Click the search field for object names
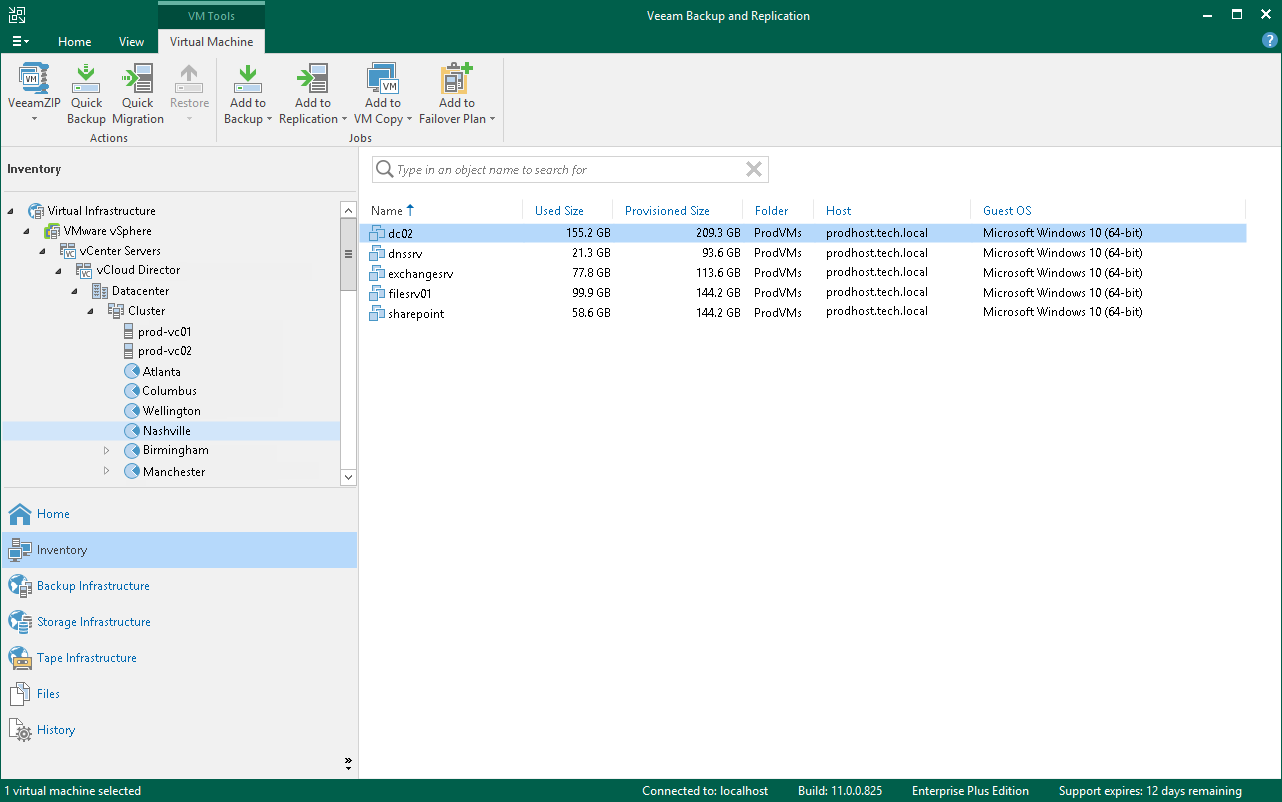 [x=570, y=170]
